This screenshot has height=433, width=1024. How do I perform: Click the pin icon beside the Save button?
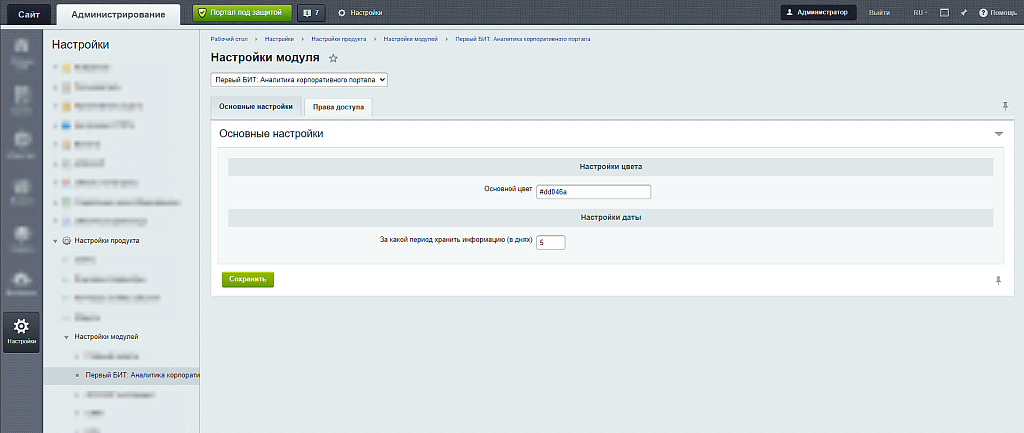pos(997,281)
